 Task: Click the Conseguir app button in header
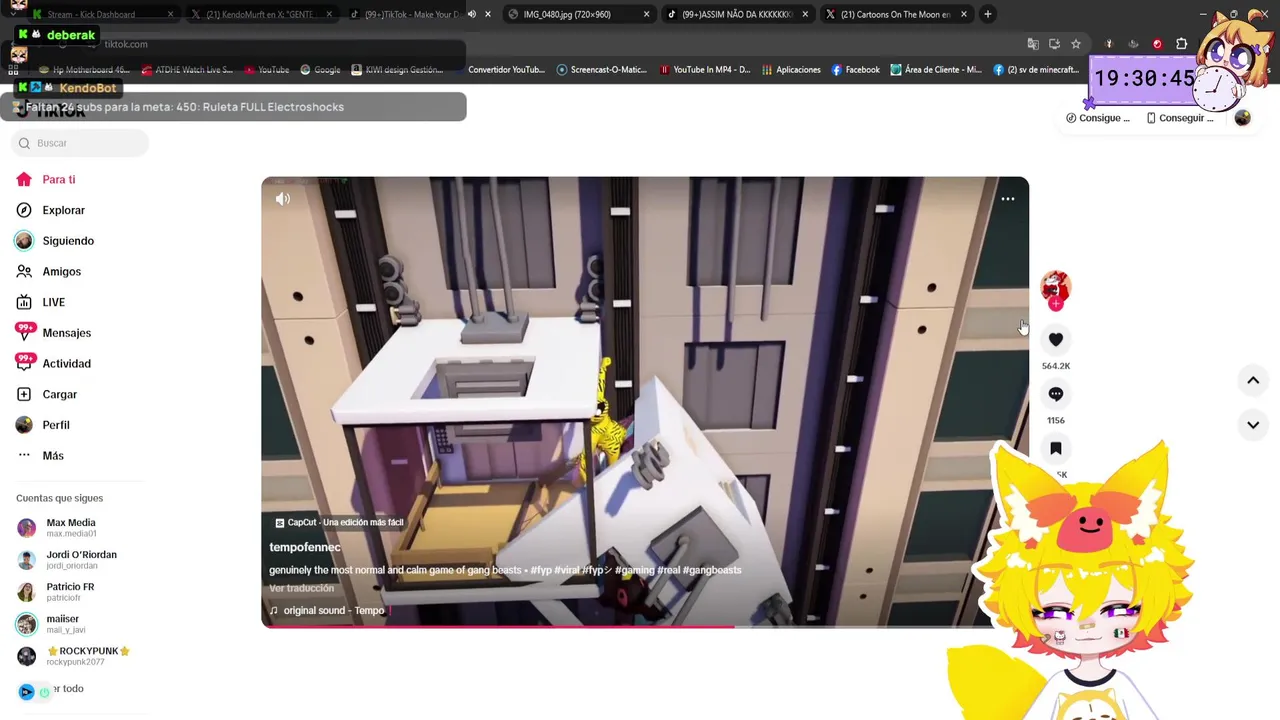pos(1180,118)
